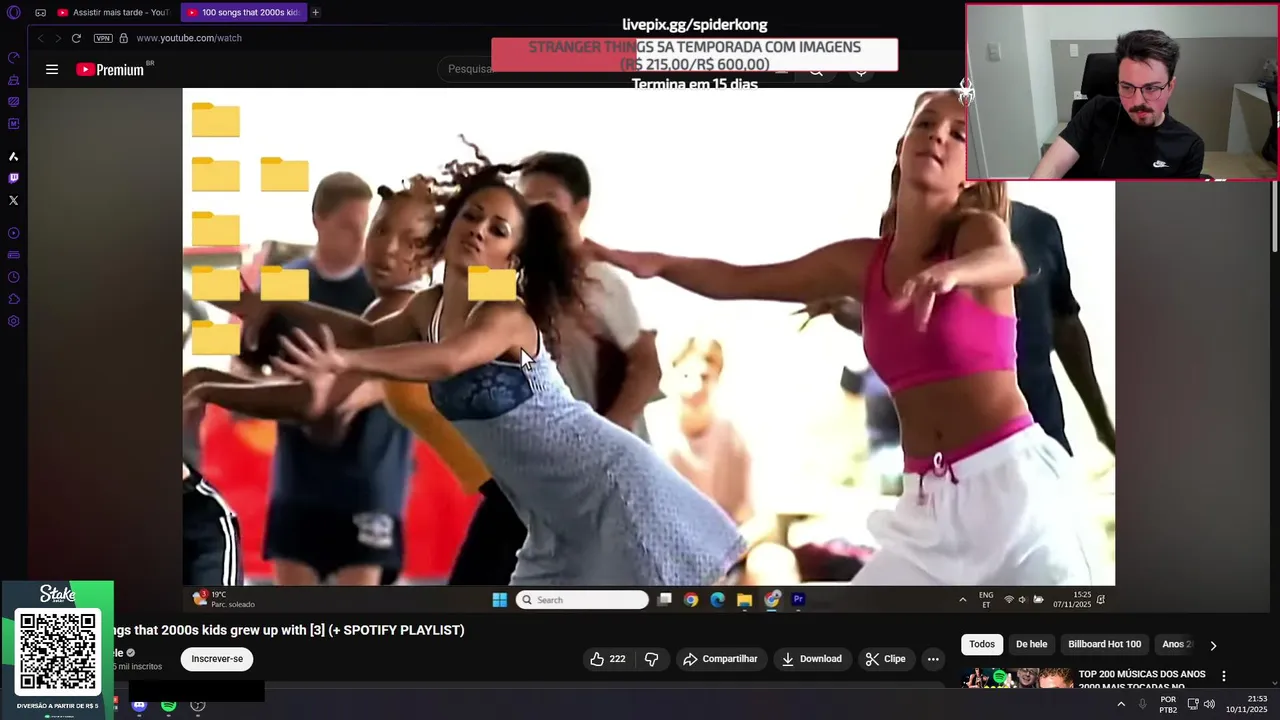Open options menu for TOP 200 video
The image size is (1280, 720).
tap(1223, 677)
